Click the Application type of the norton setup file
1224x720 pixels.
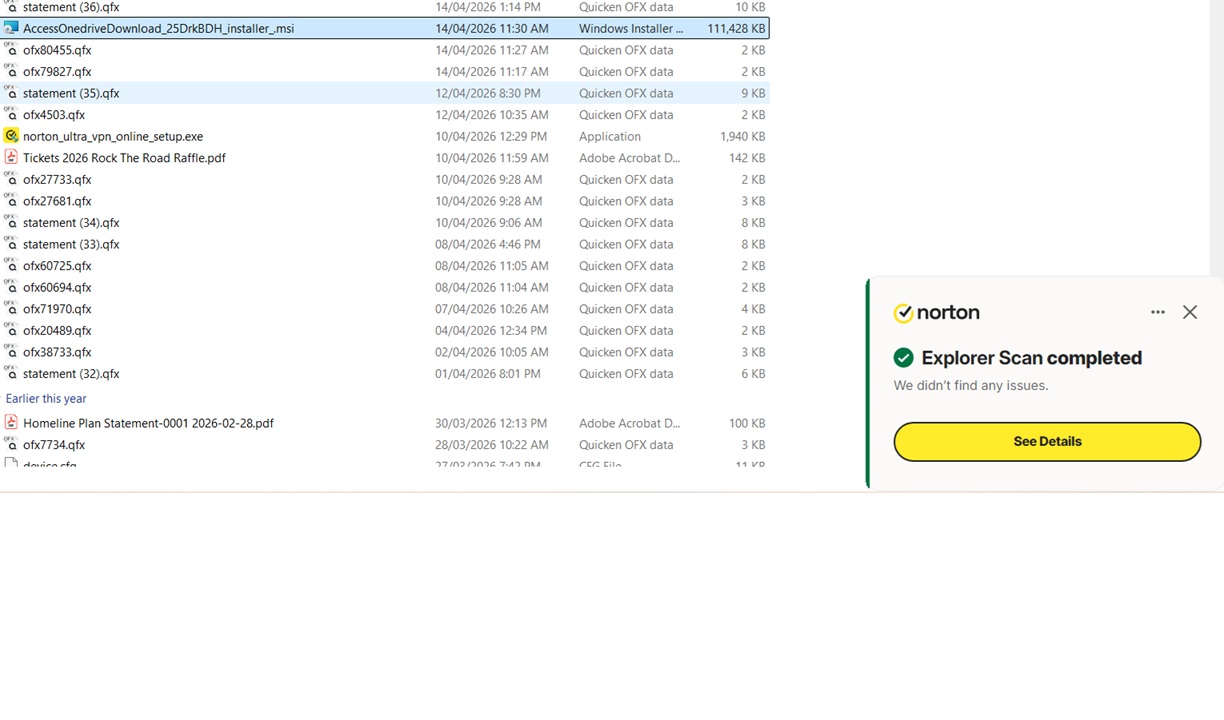tap(610, 137)
